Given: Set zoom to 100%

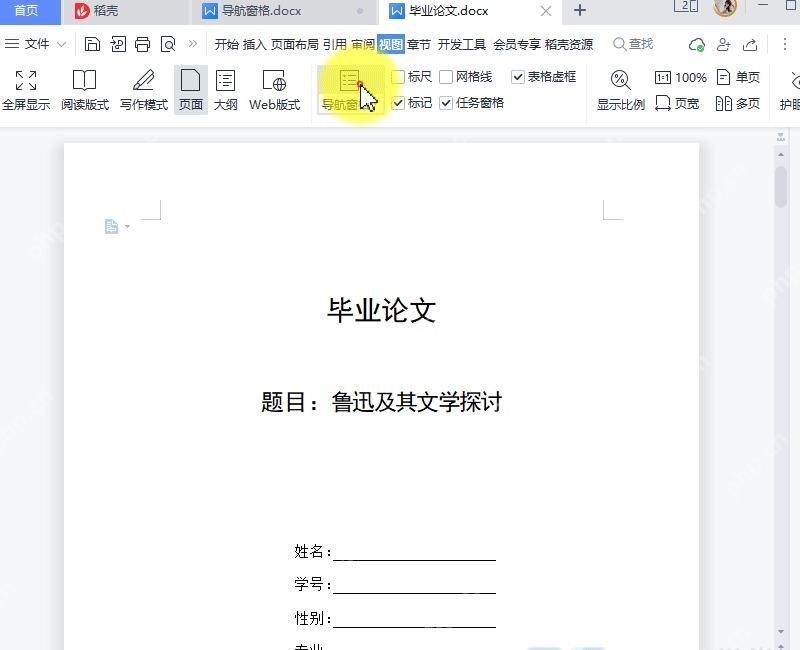Looking at the screenshot, I should (681, 78).
